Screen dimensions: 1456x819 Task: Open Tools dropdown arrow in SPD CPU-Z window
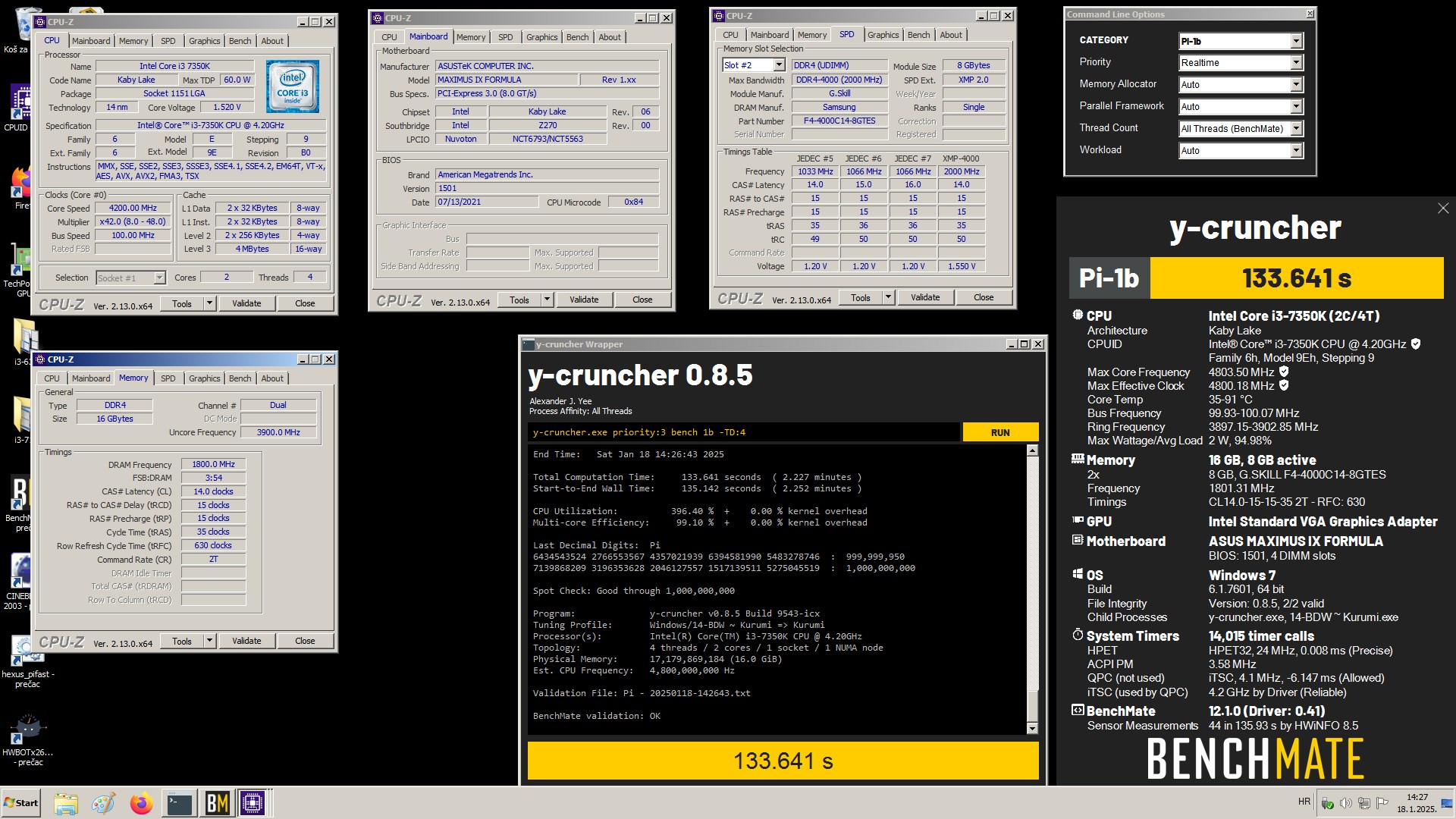click(888, 297)
